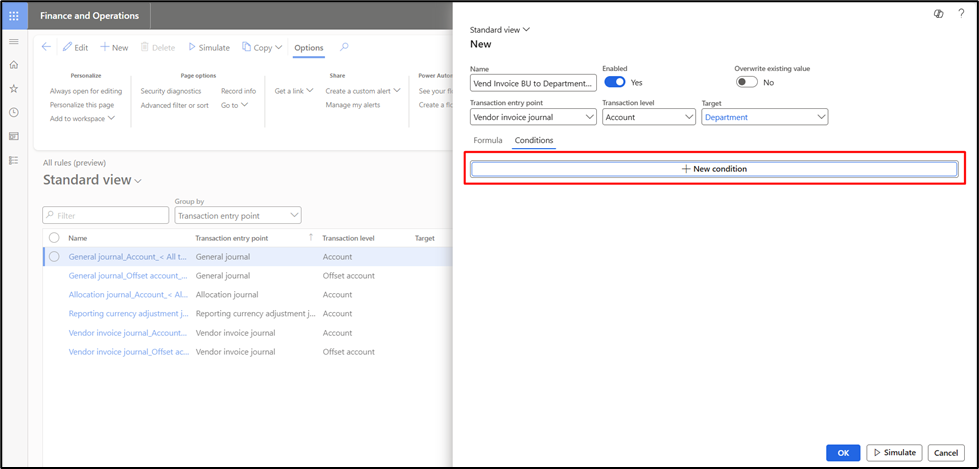The width and height of the screenshot is (979, 469).
Task: Switch to the Conditions tab
Action: point(534,141)
